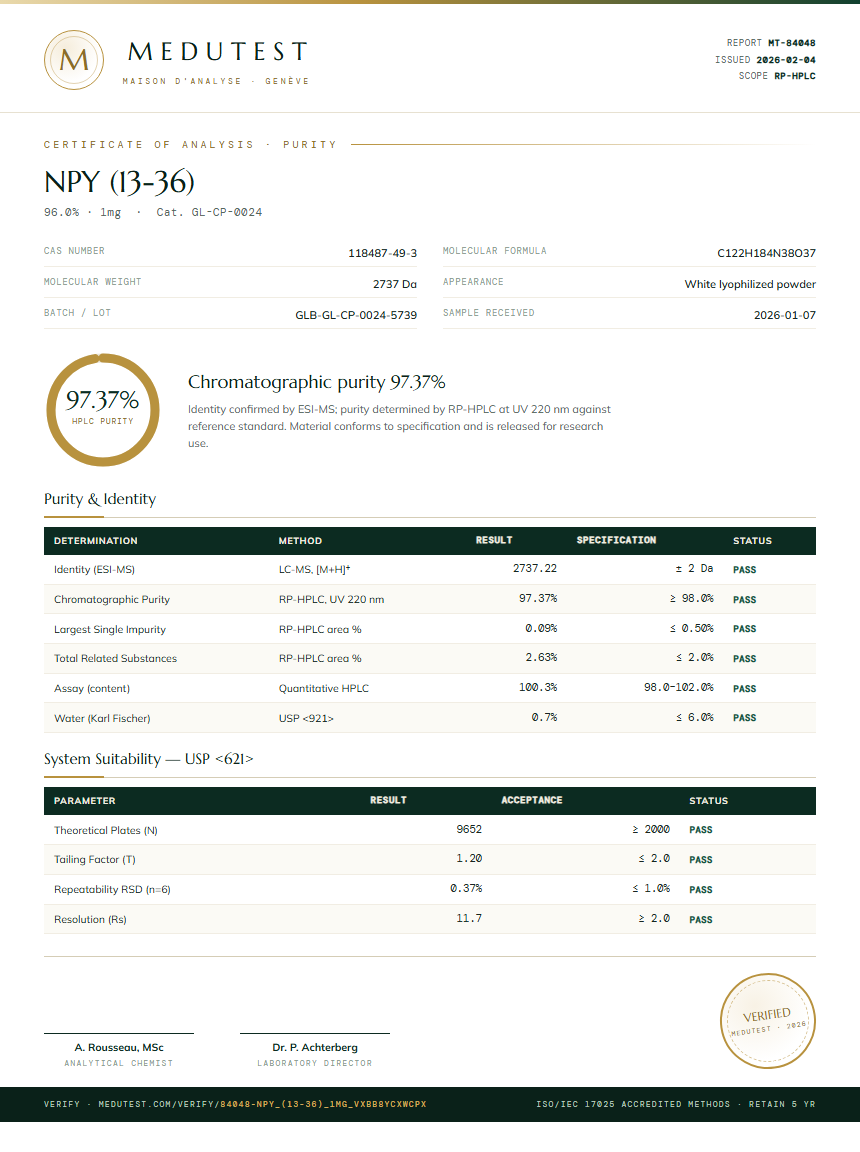Click Assay (content) row label
Viewport: 860px width, 1152px height.
click(x=92, y=688)
